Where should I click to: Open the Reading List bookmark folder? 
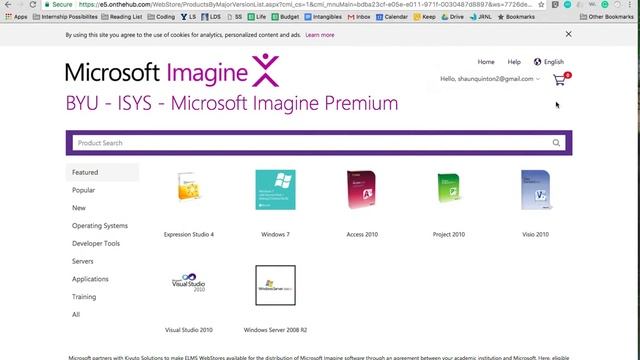122,17
